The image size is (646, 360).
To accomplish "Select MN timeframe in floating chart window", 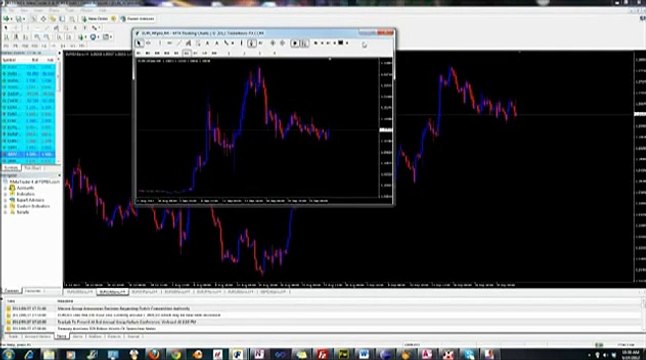I will 214,53.
